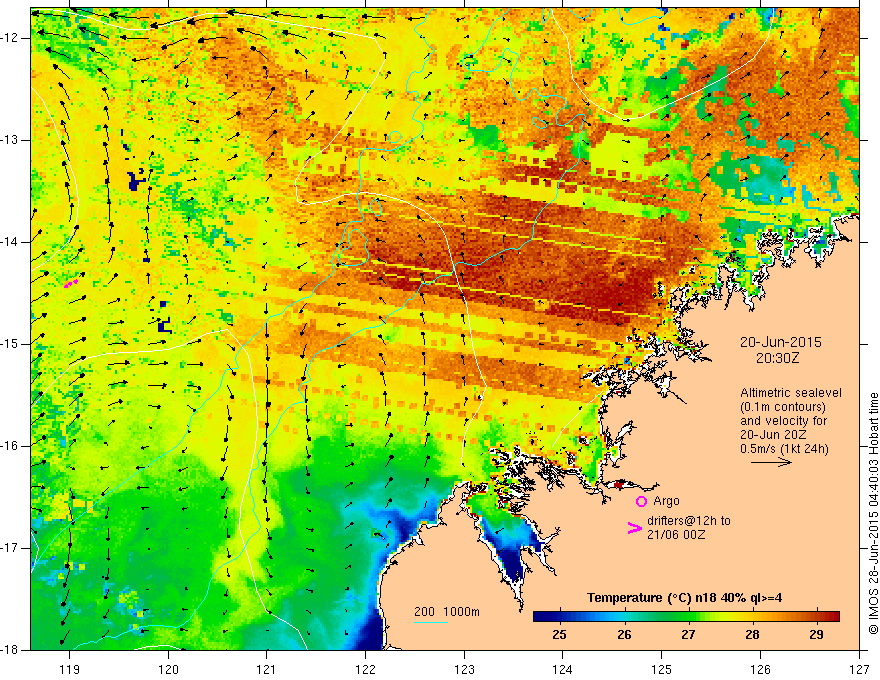Click the 0.5m/s velocity scale arrow
The image size is (880, 680).
pos(771,462)
